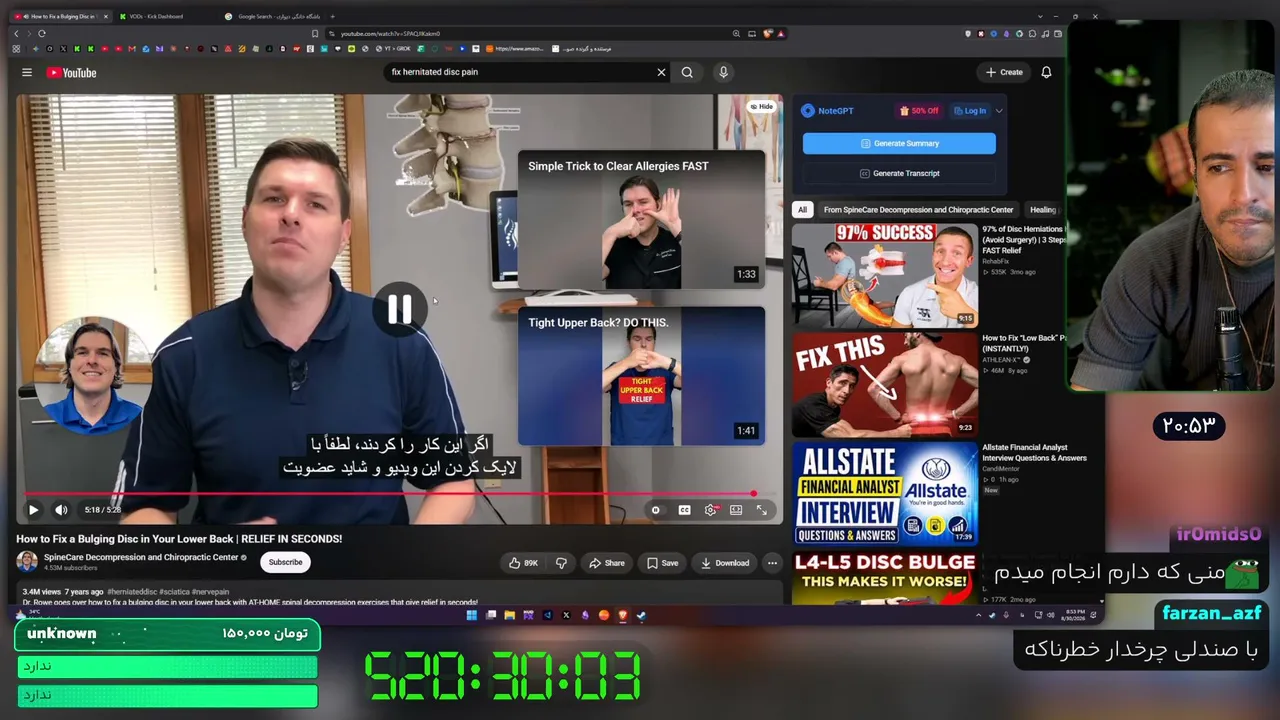This screenshot has height=720, width=1280.
Task: Subscribe to the SpineCare channel
Action: [285, 562]
